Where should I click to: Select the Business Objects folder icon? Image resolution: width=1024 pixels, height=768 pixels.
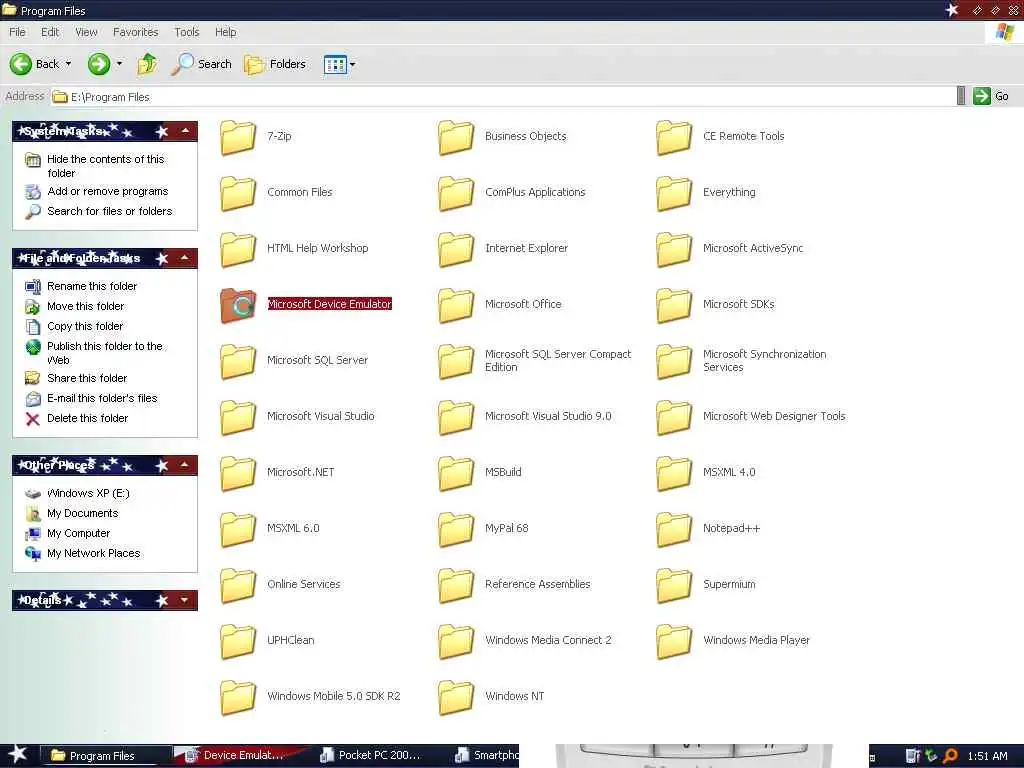tap(456, 137)
